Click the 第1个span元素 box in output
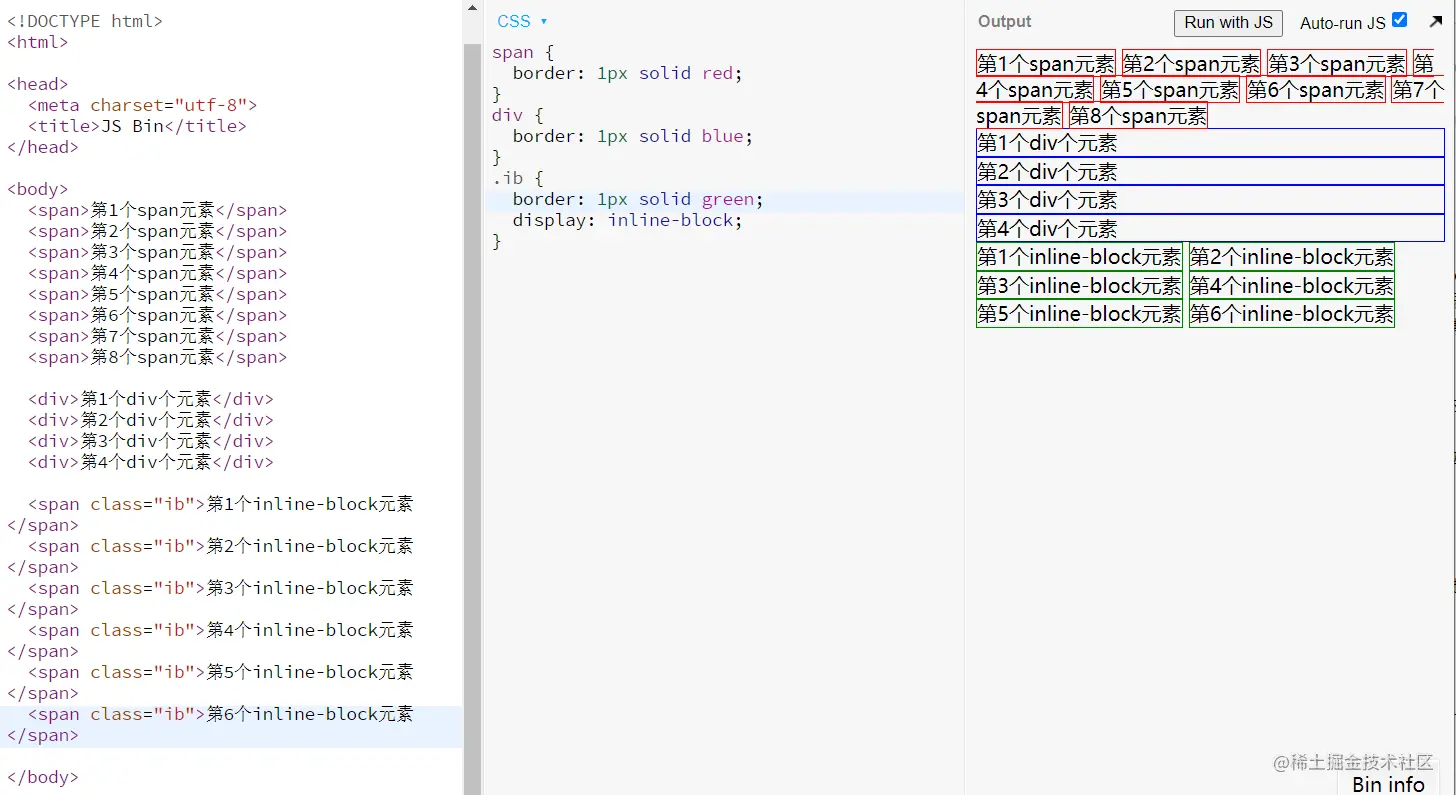 pos(1045,63)
